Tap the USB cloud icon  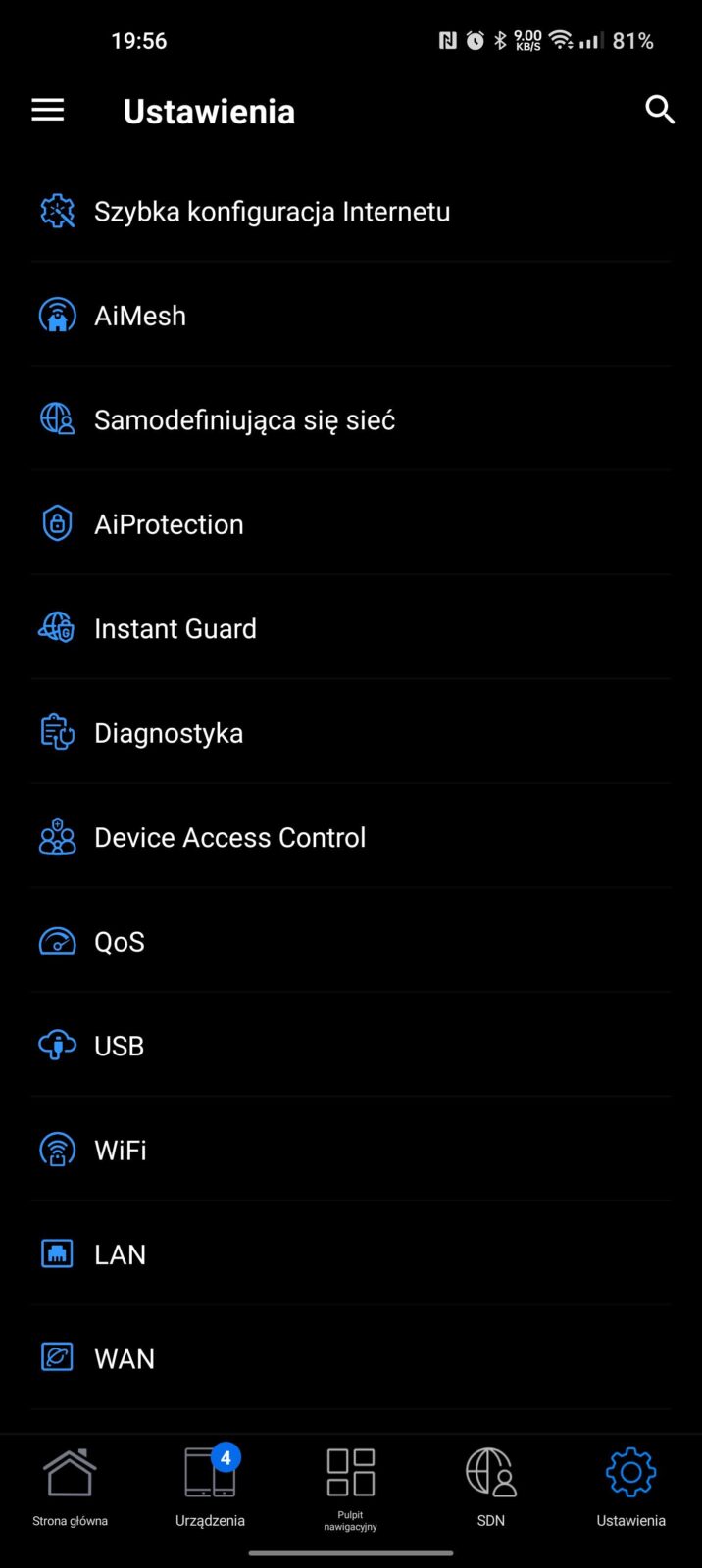point(57,1046)
